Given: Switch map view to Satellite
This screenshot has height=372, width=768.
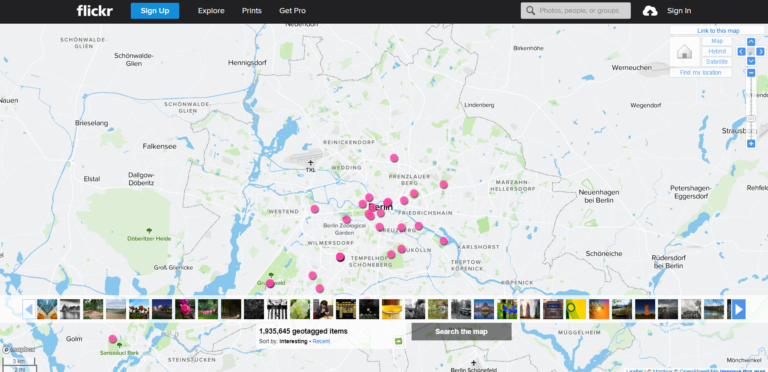Looking at the screenshot, I should (x=717, y=62).
